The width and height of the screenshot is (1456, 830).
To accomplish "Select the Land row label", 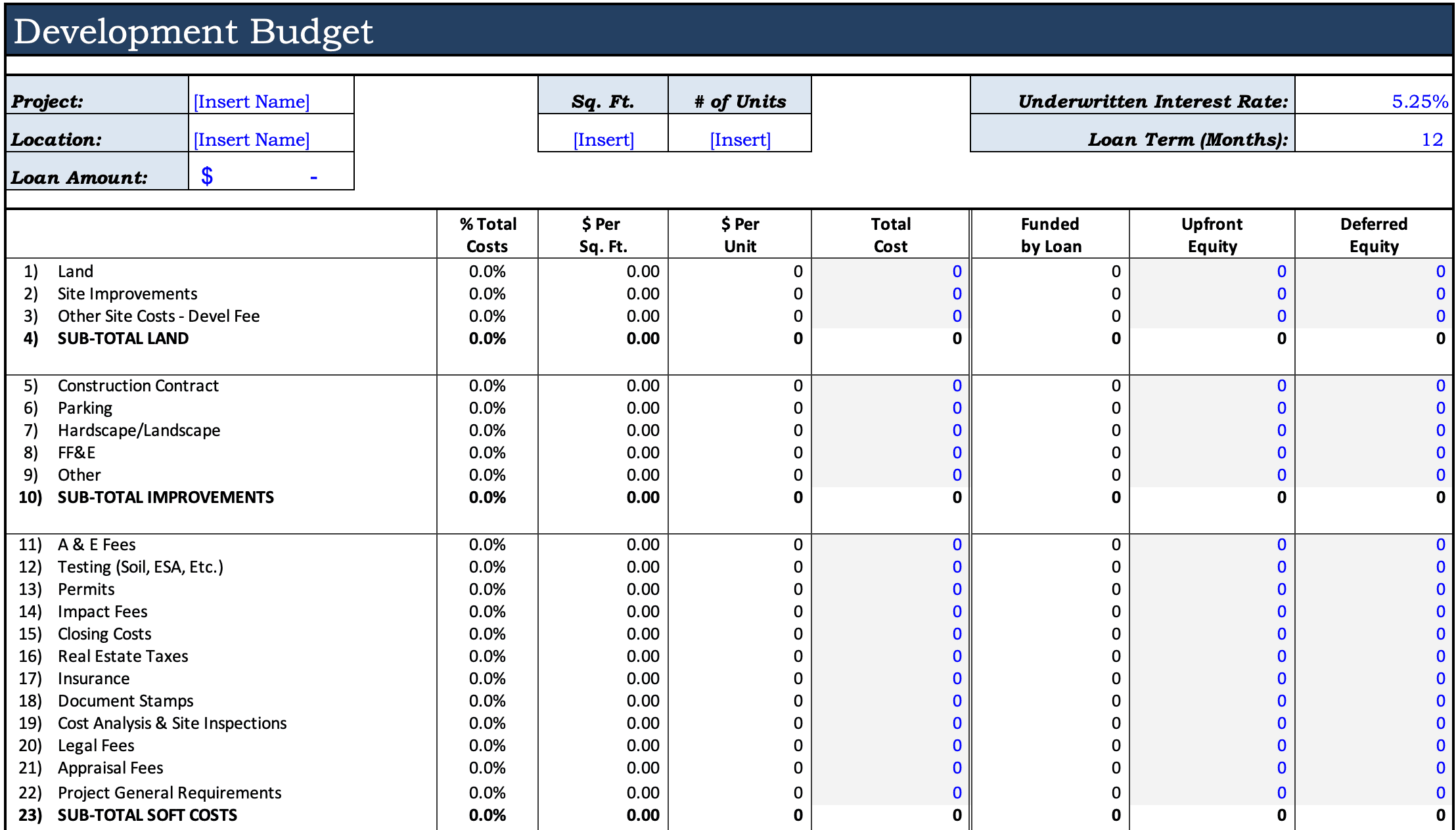I will [75, 271].
